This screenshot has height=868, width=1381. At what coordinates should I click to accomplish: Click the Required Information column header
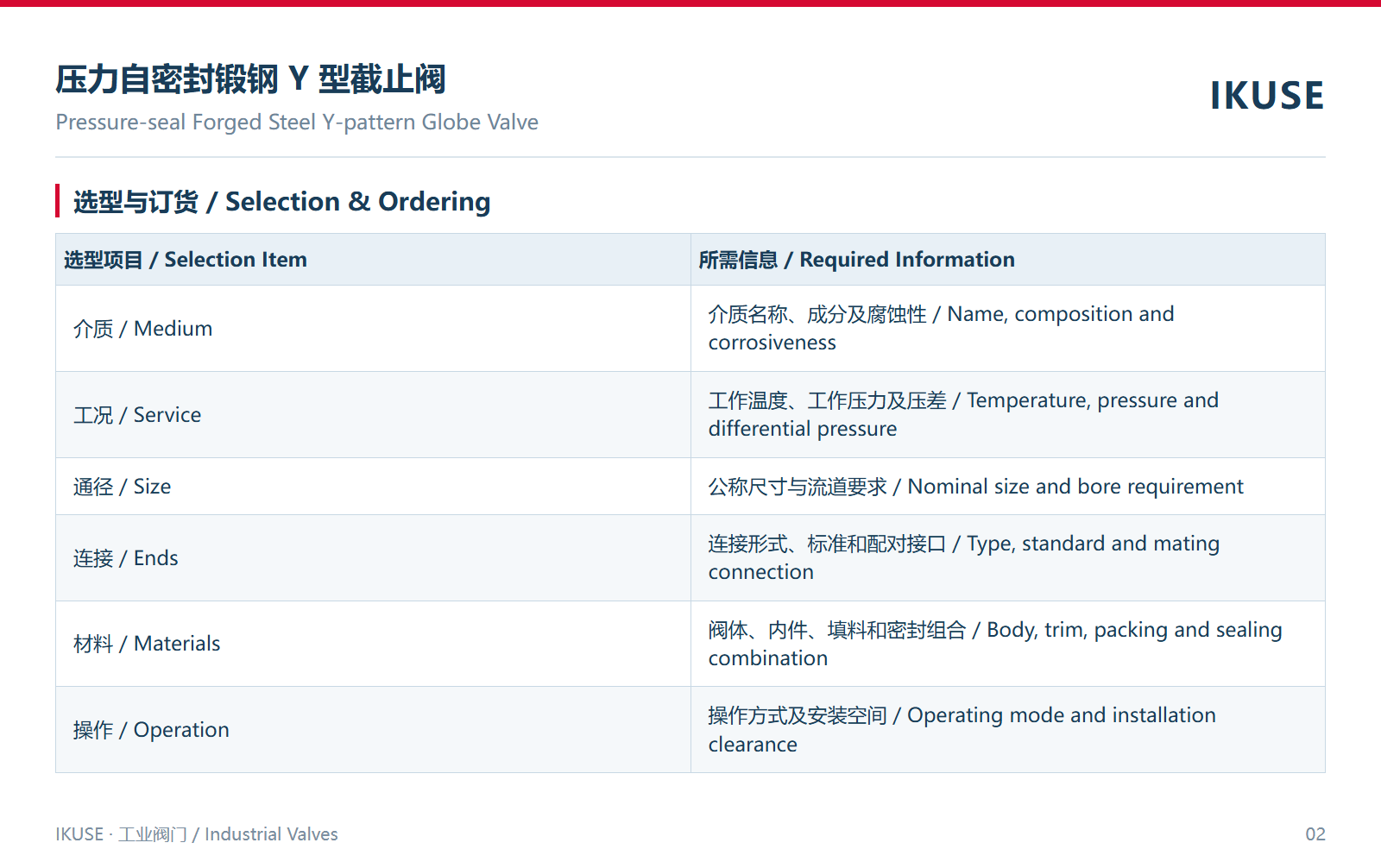click(x=1008, y=260)
